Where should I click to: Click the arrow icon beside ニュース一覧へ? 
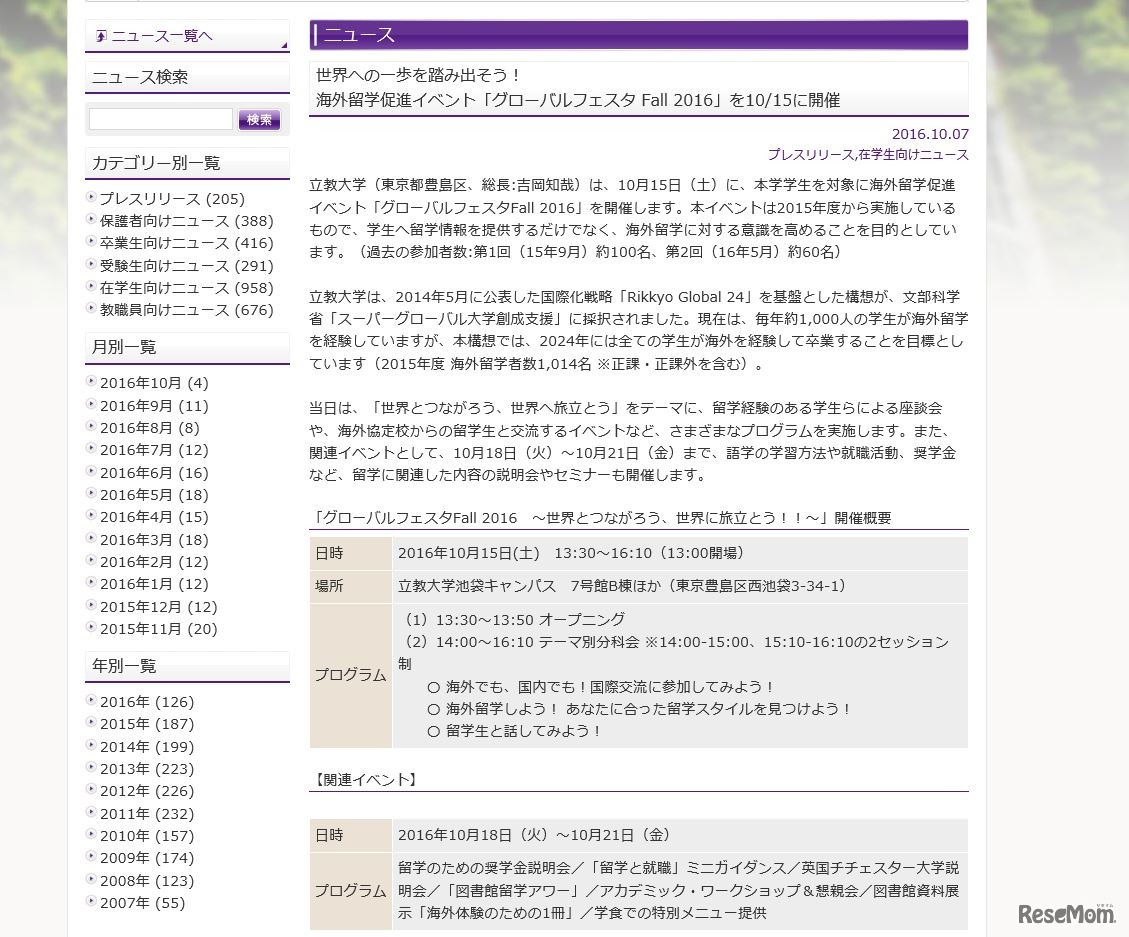click(x=103, y=36)
